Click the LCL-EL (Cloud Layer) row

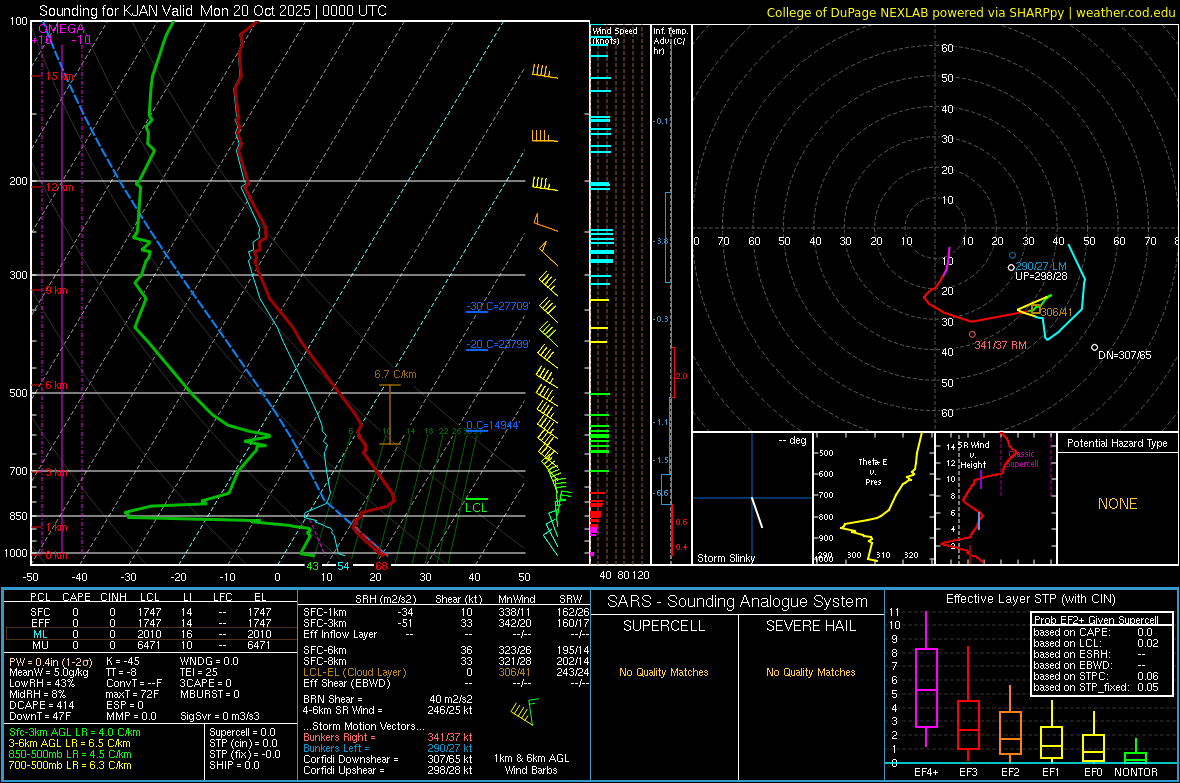click(x=446, y=672)
